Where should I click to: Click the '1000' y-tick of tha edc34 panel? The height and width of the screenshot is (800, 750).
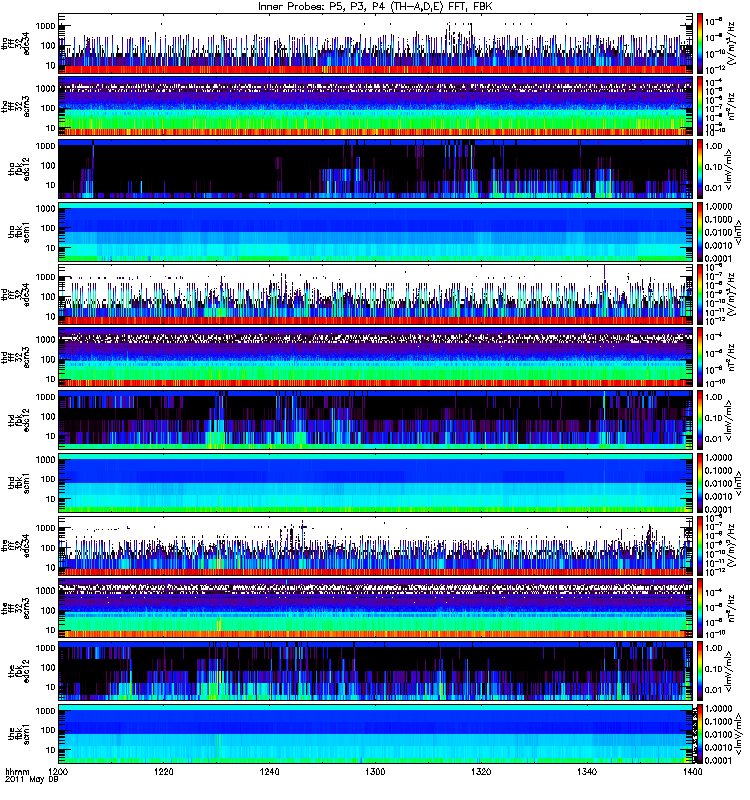[x=45, y=26]
